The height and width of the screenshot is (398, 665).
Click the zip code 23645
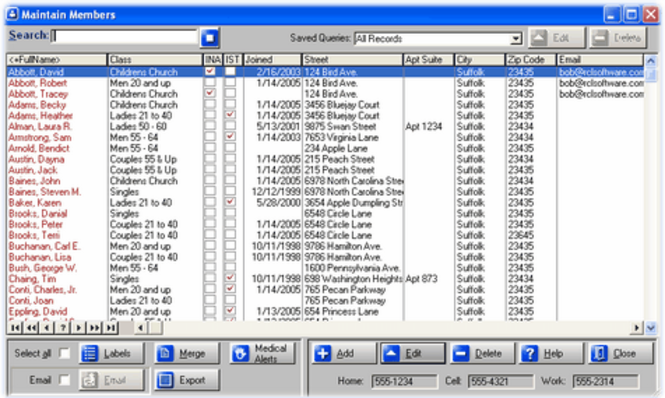click(521, 235)
